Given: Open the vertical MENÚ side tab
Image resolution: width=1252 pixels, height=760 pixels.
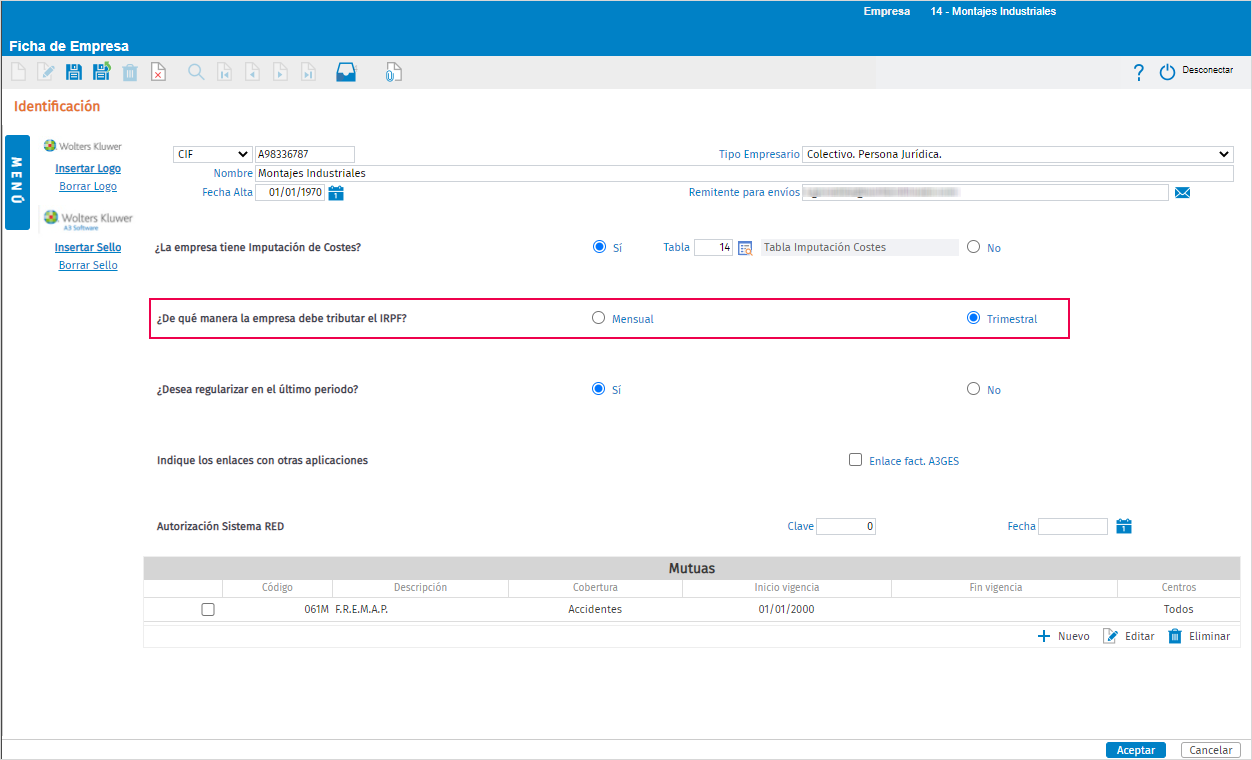Looking at the screenshot, I should 17,182.
